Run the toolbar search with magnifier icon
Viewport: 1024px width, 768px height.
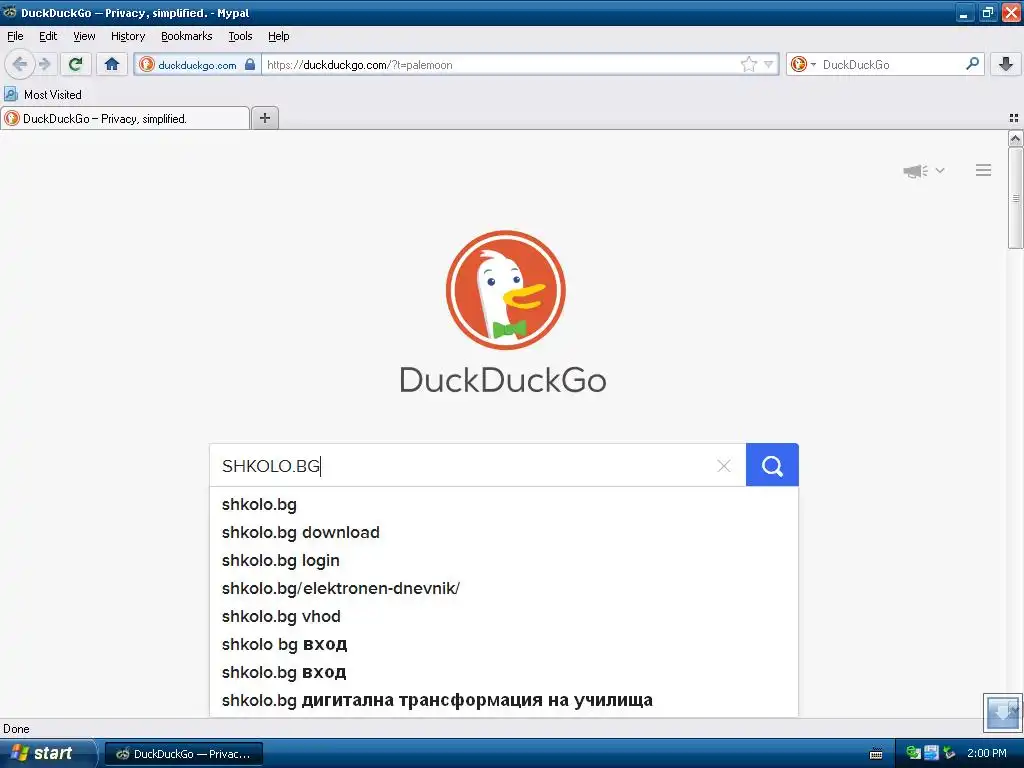972,64
